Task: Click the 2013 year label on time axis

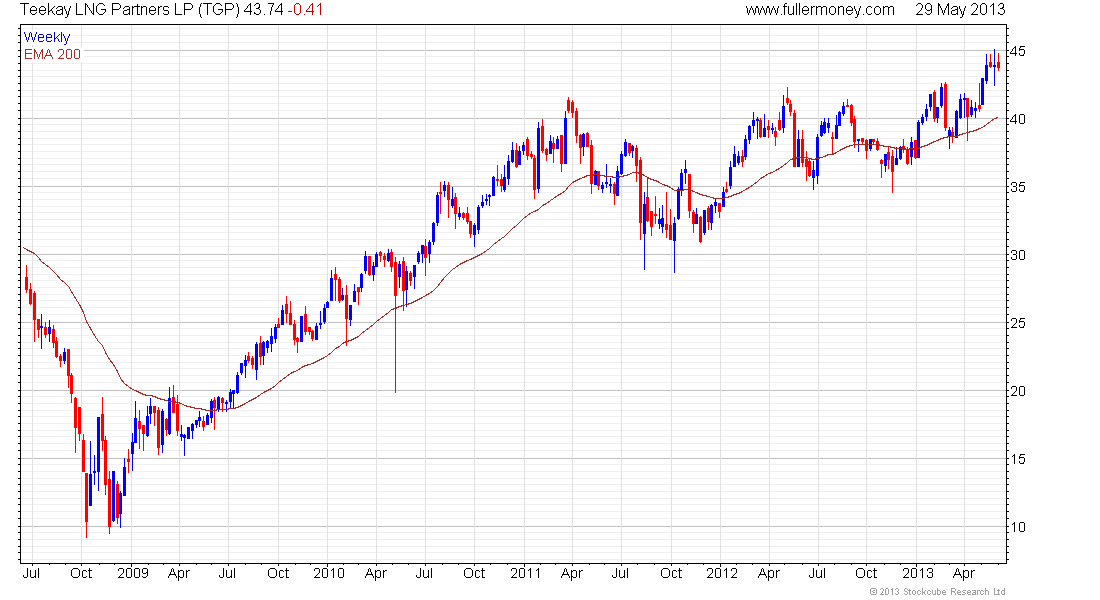Action: (x=918, y=573)
